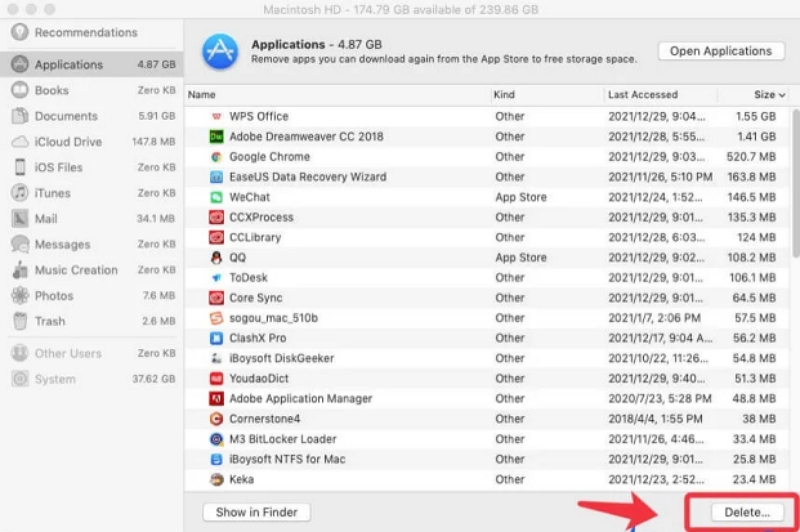This screenshot has width=800, height=532.
Task: Click the WPS Office app icon
Action: (x=216, y=116)
